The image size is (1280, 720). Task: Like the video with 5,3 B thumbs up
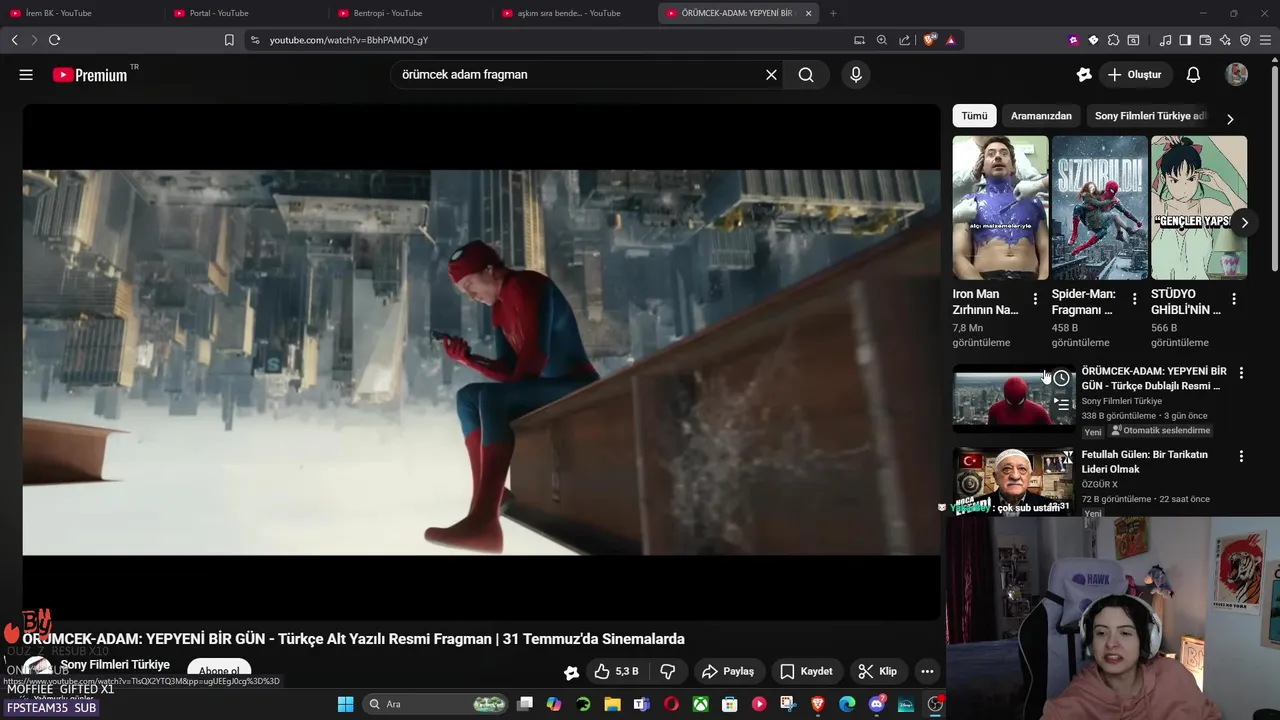[x=616, y=671]
